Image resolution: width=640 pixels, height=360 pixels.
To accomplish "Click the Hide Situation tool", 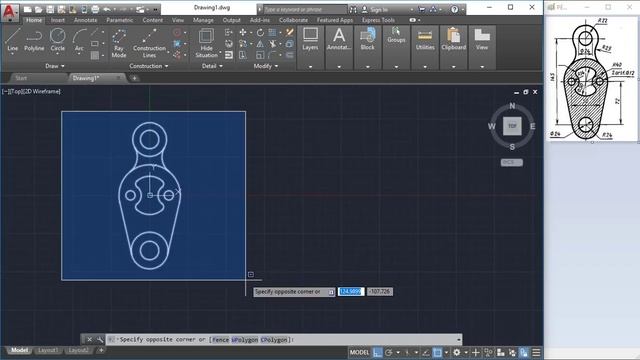I will pos(206,43).
